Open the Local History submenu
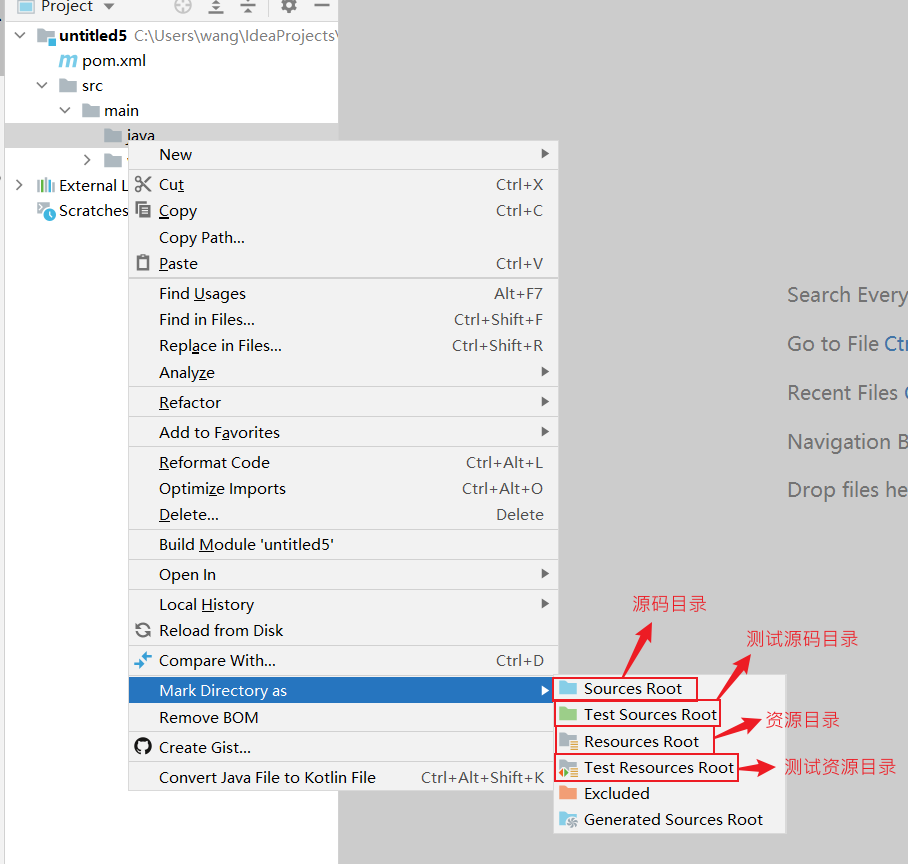The width and height of the screenshot is (908, 864). point(343,605)
